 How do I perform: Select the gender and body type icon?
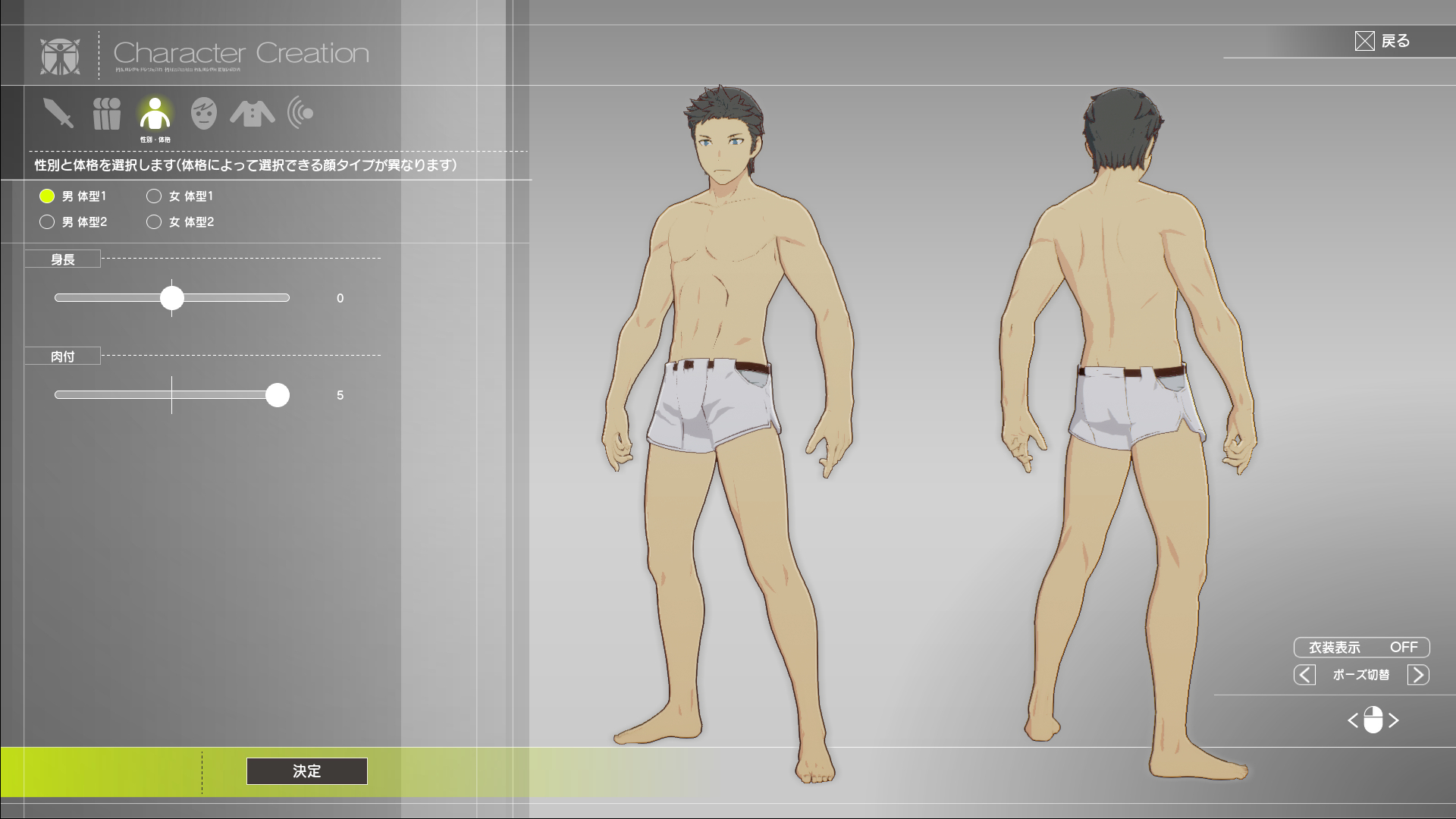tap(155, 114)
